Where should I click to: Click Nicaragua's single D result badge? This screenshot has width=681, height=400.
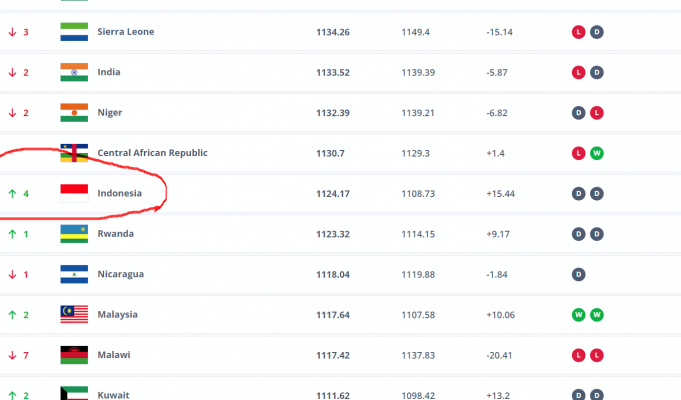click(578, 274)
